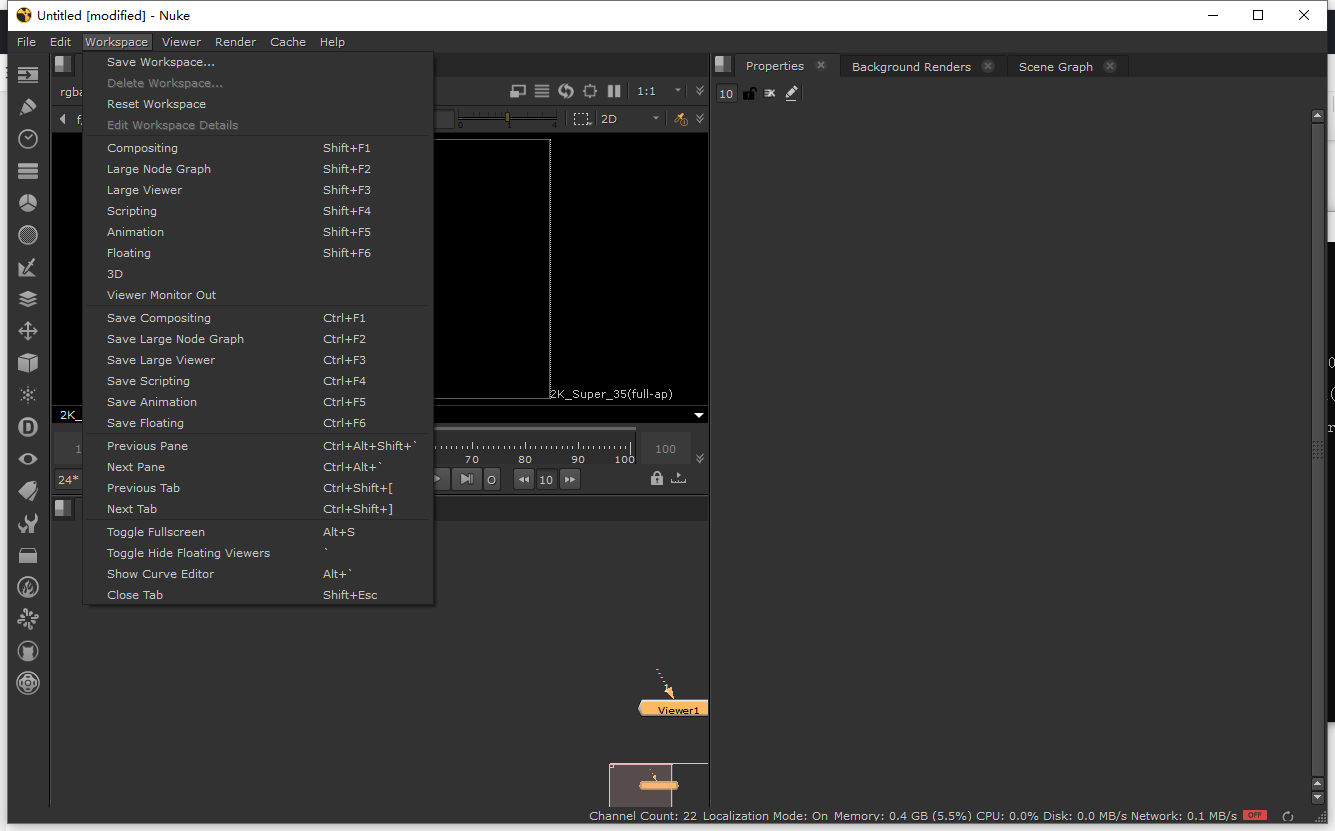Expand the white triangle under the viewer
This screenshot has height=831, width=1335.
[x=699, y=415]
